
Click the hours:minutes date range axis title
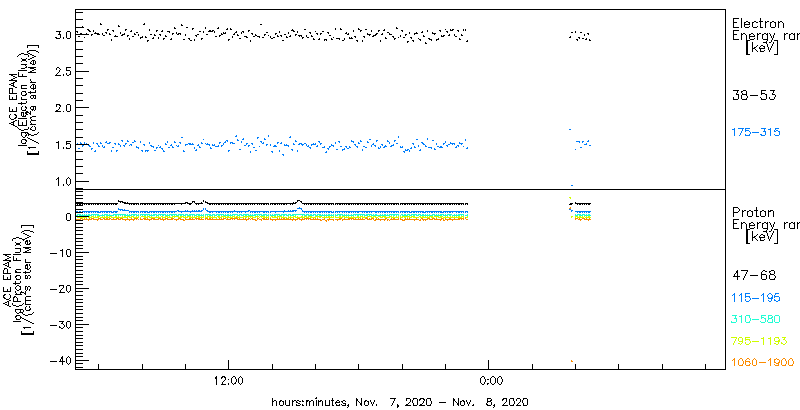(x=400, y=401)
